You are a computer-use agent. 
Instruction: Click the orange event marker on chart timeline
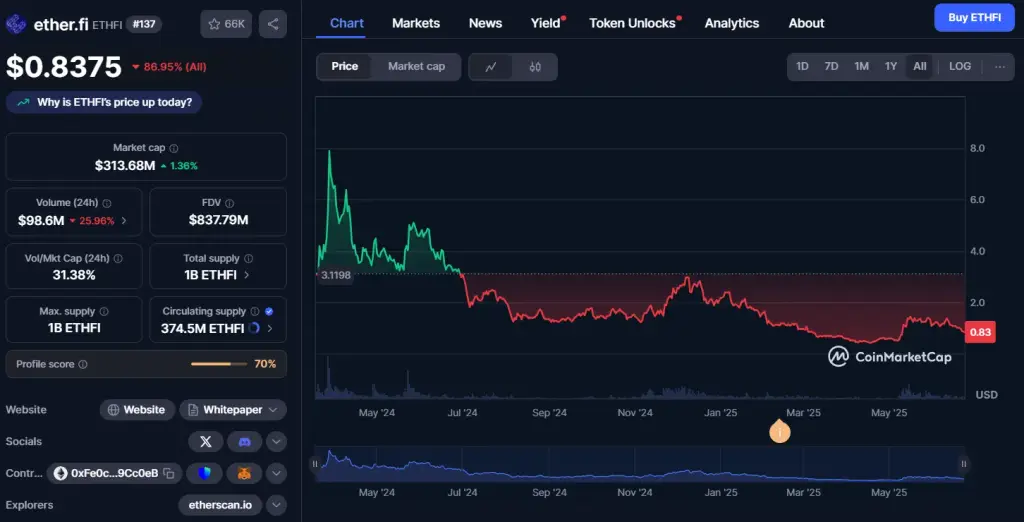tap(780, 432)
